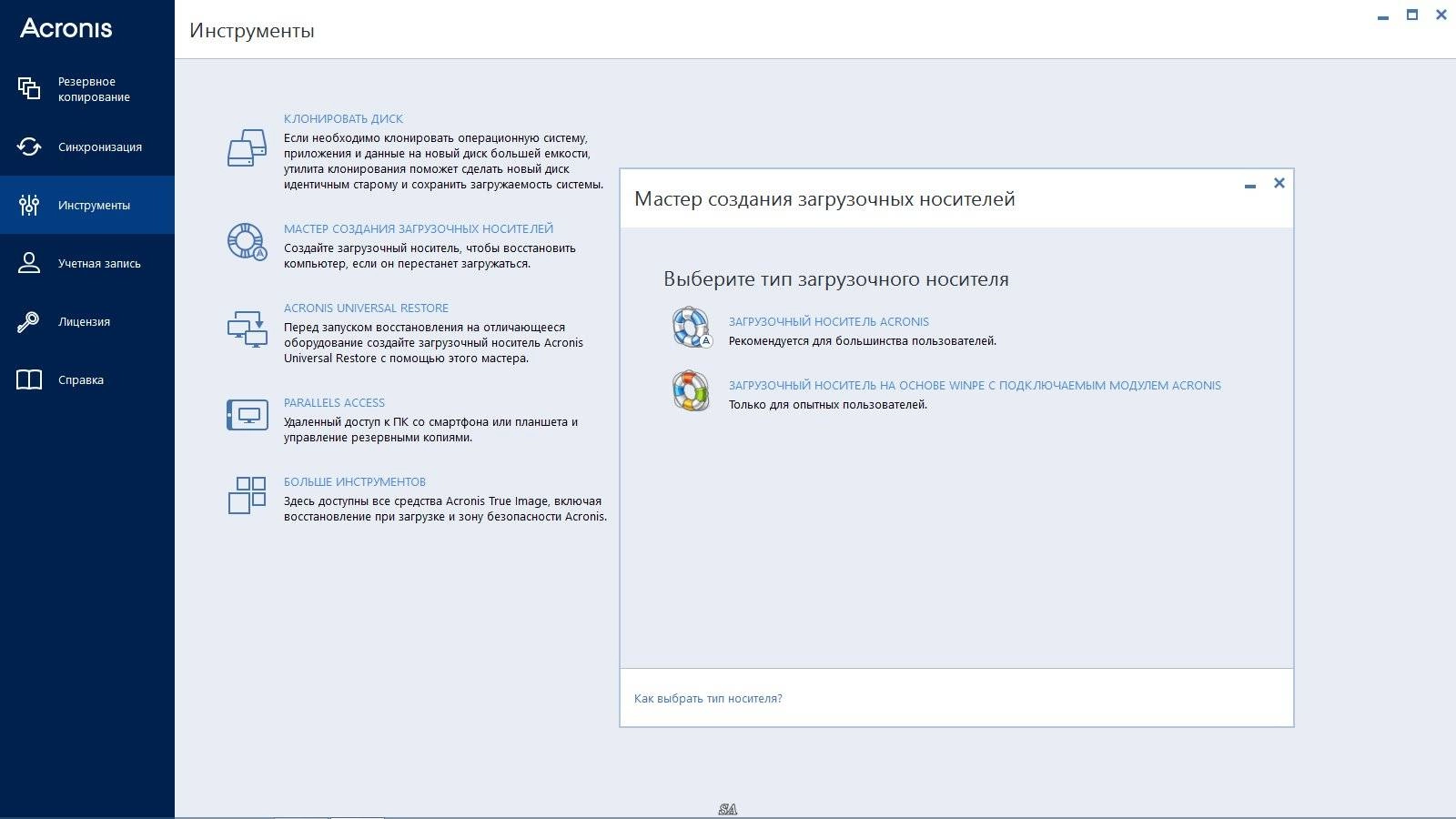Close the bootable media wizard dialog
Screen dimensions: 1456x819
tap(1279, 183)
